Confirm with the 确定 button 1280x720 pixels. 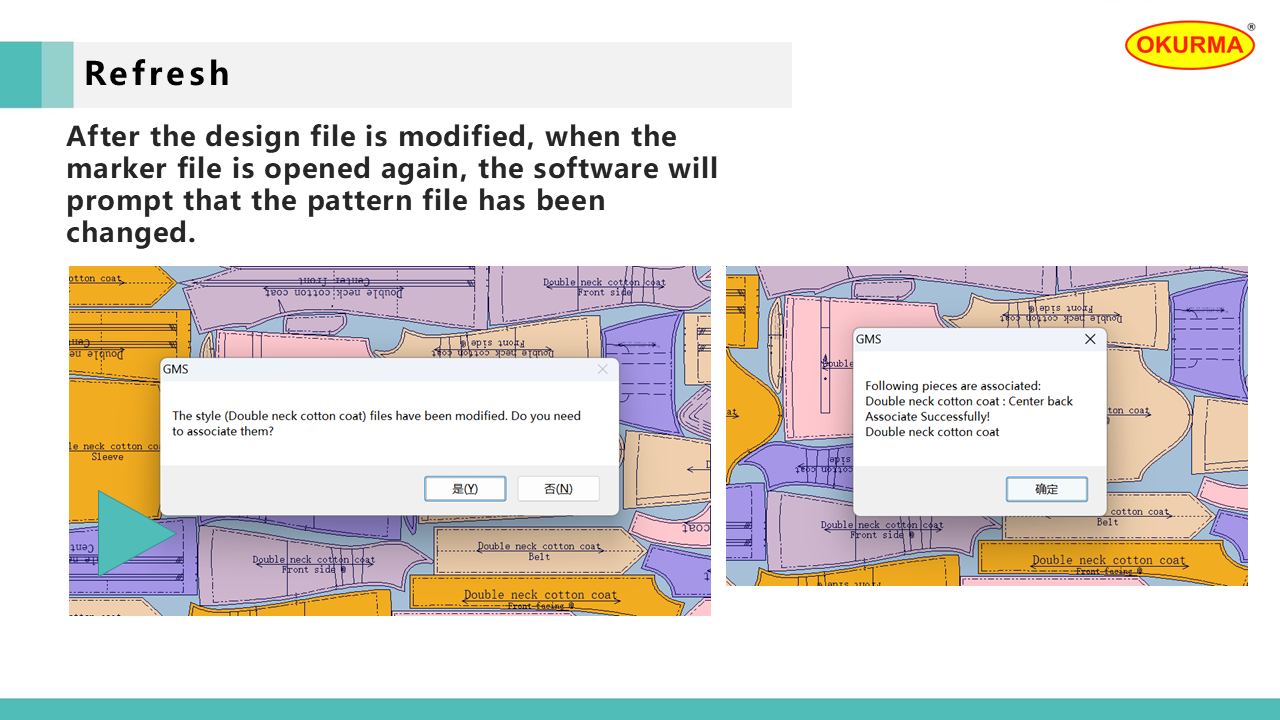point(1046,489)
